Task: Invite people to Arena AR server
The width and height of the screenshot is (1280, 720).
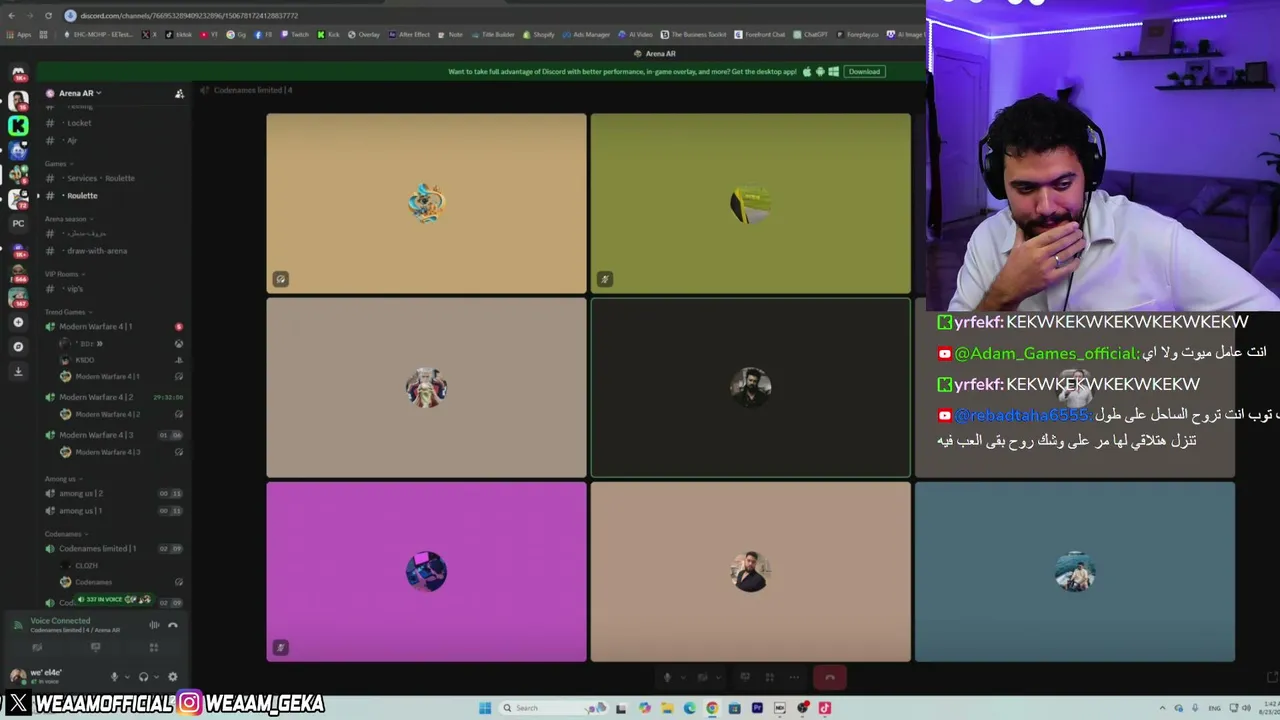Action: 179,93
